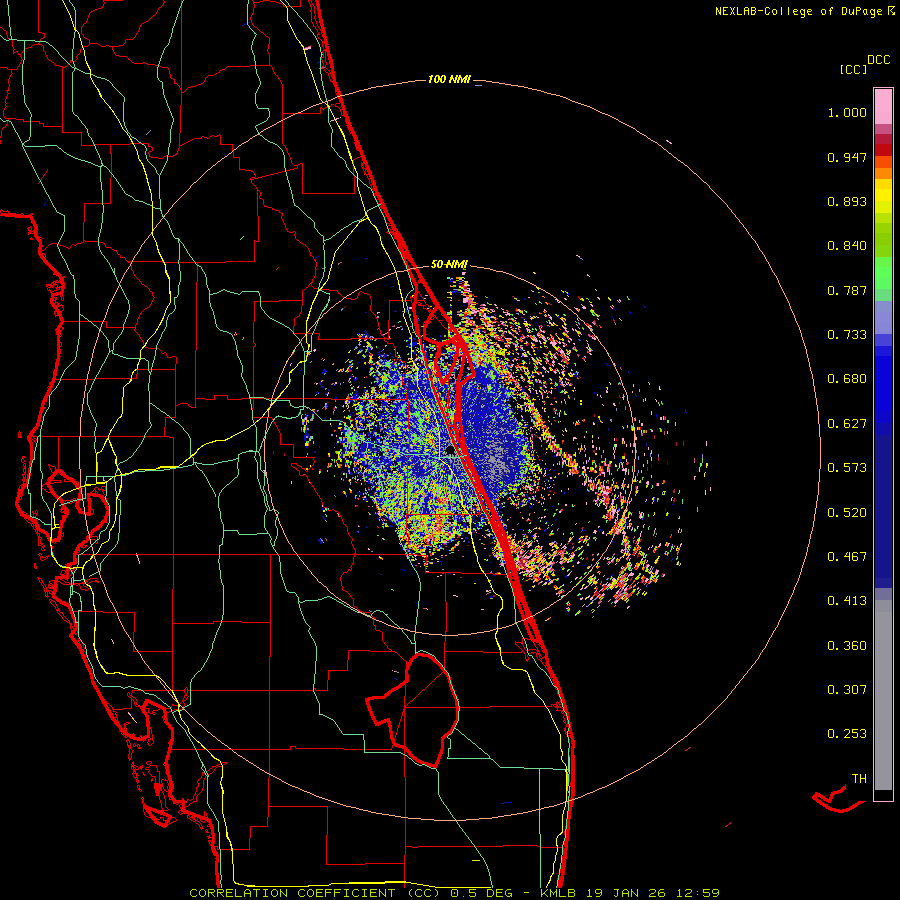The image size is (900, 900).
Task: Click the 0.520 value on the color scale
Action: tap(847, 513)
